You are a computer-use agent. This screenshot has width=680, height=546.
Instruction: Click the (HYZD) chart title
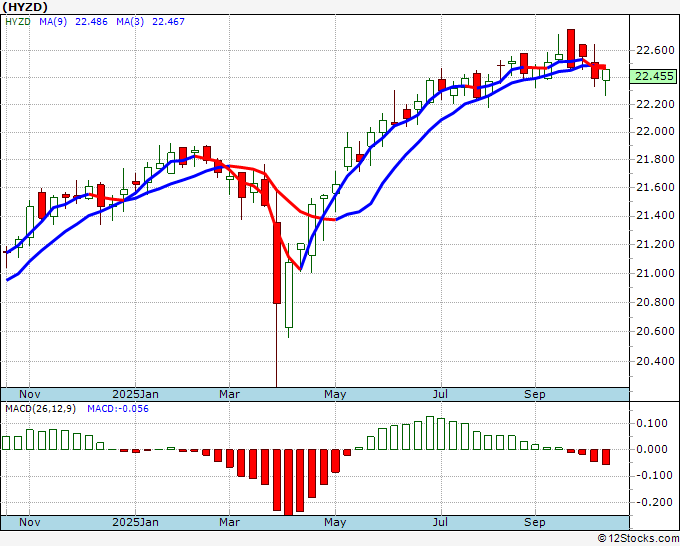(25, 7)
